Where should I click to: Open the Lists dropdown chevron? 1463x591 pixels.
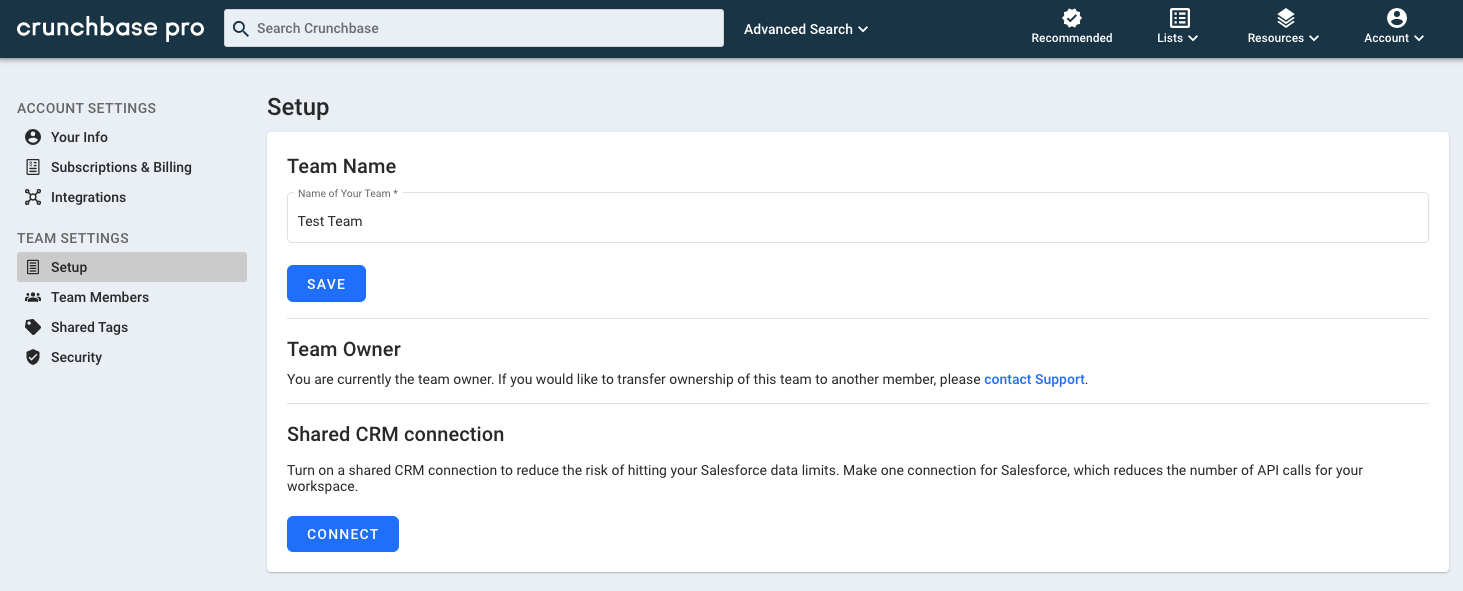(x=1192, y=38)
